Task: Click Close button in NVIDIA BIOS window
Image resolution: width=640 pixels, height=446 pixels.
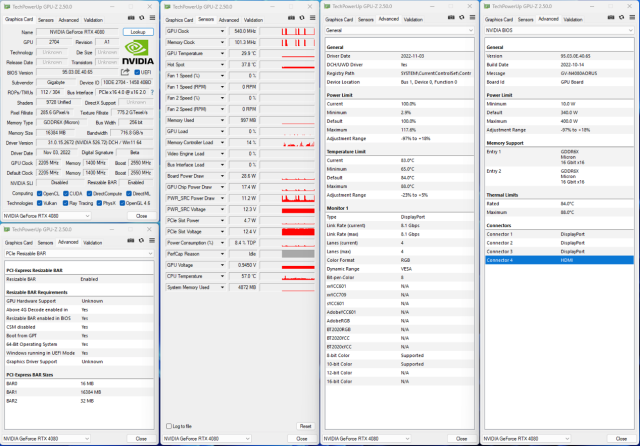Action: pos(621,439)
